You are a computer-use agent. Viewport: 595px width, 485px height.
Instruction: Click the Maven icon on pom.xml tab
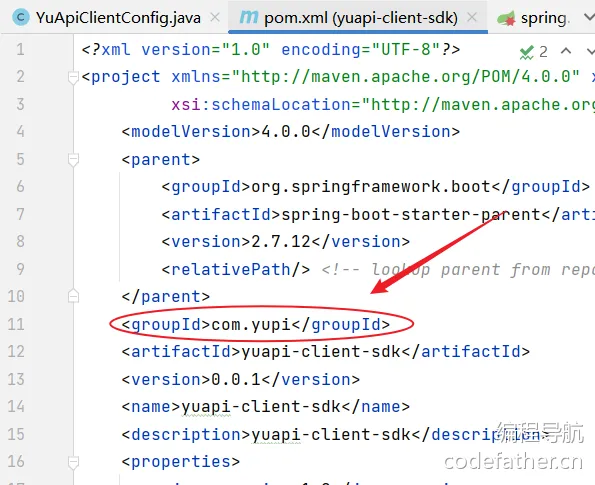click(249, 17)
